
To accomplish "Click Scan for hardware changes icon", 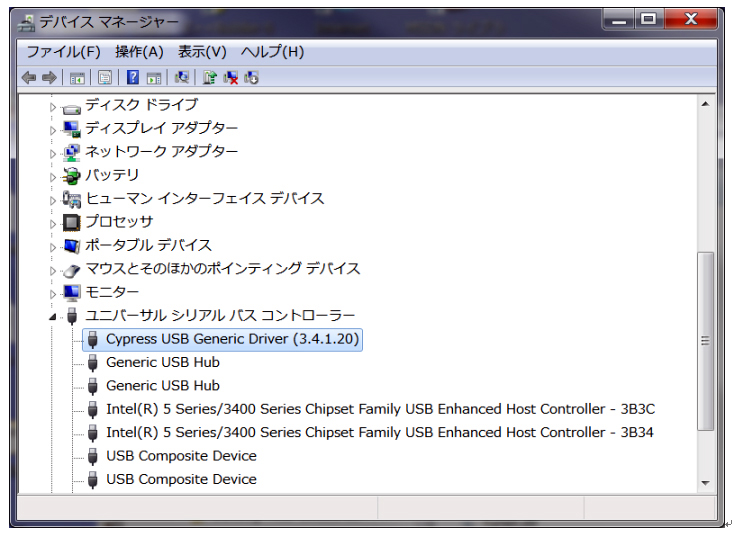I will [181, 77].
